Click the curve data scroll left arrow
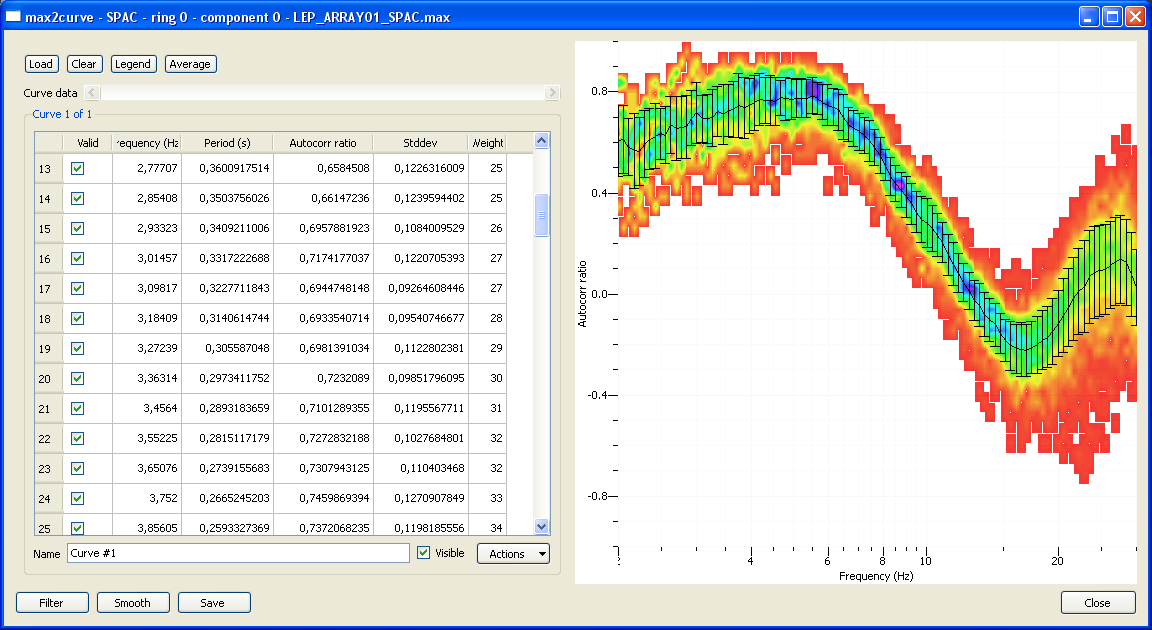 point(92,93)
